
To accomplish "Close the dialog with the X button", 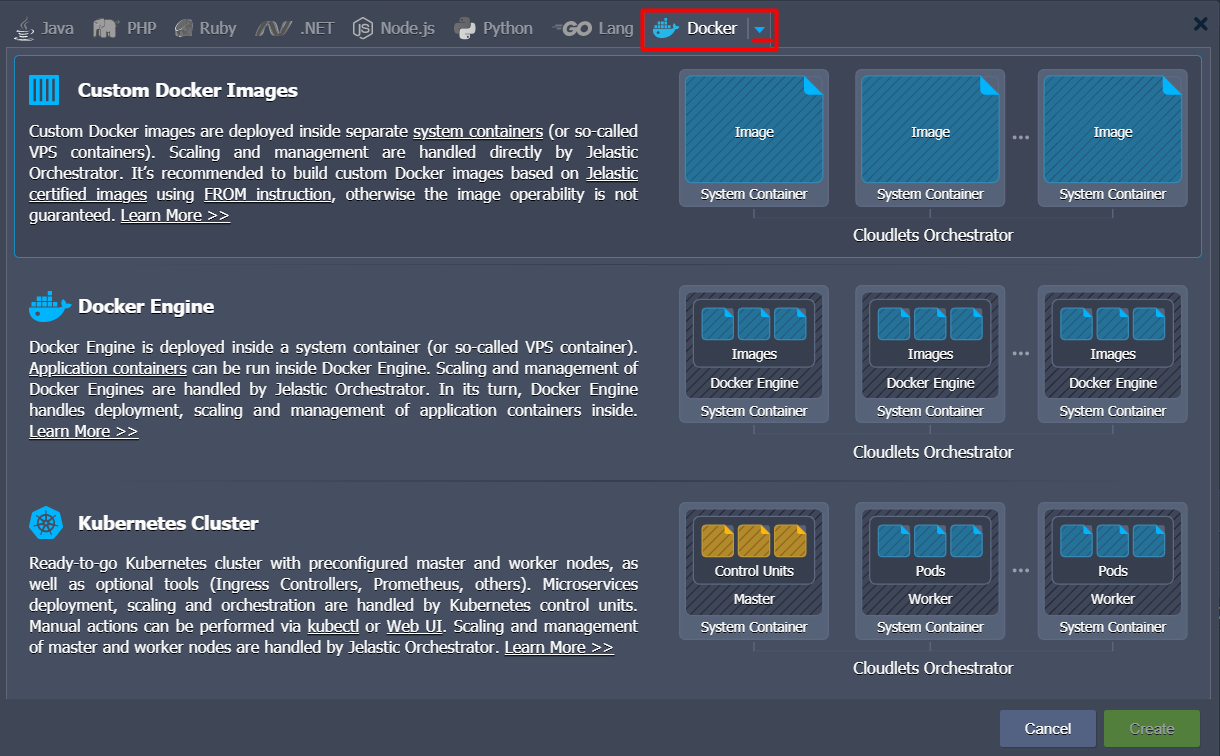I will click(1201, 24).
